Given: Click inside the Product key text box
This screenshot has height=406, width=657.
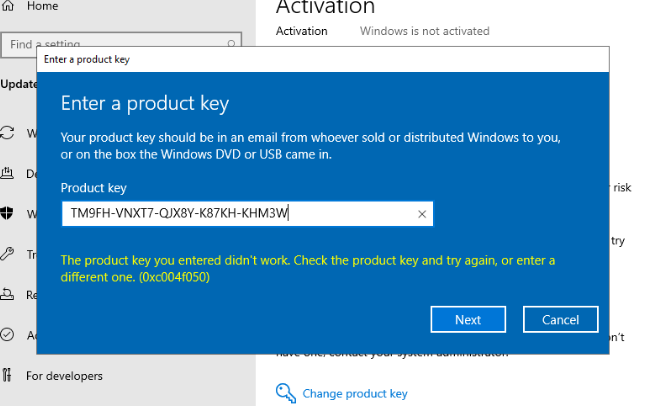Looking at the screenshot, I should 247,214.
